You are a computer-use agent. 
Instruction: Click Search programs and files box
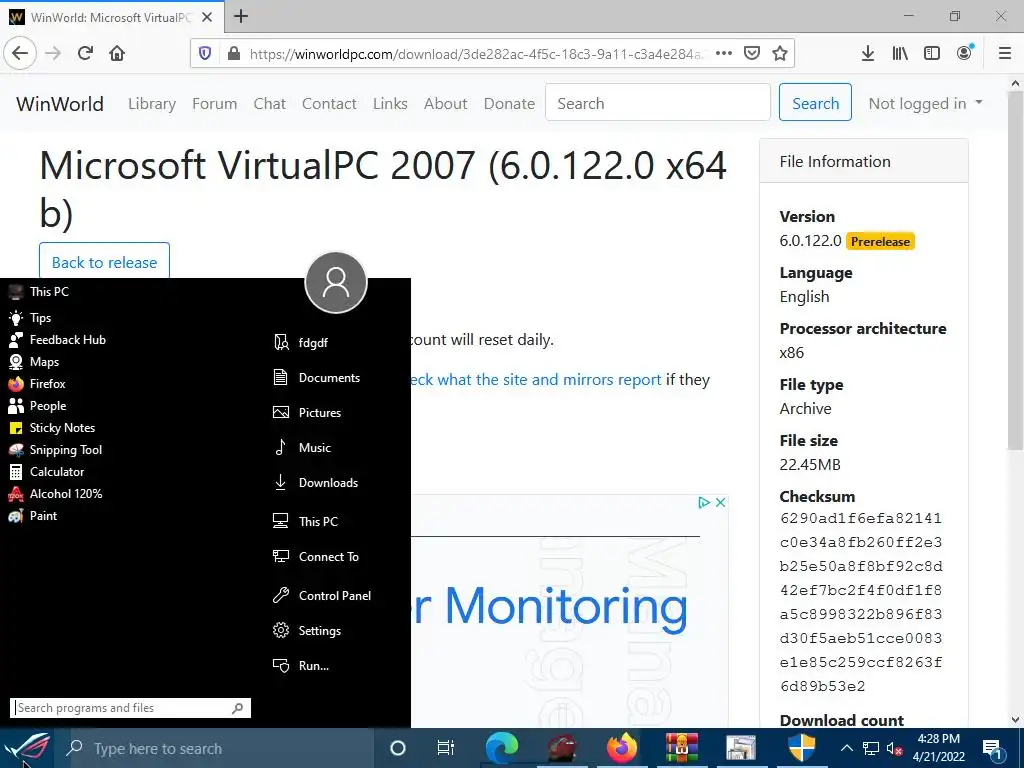tap(130, 708)
